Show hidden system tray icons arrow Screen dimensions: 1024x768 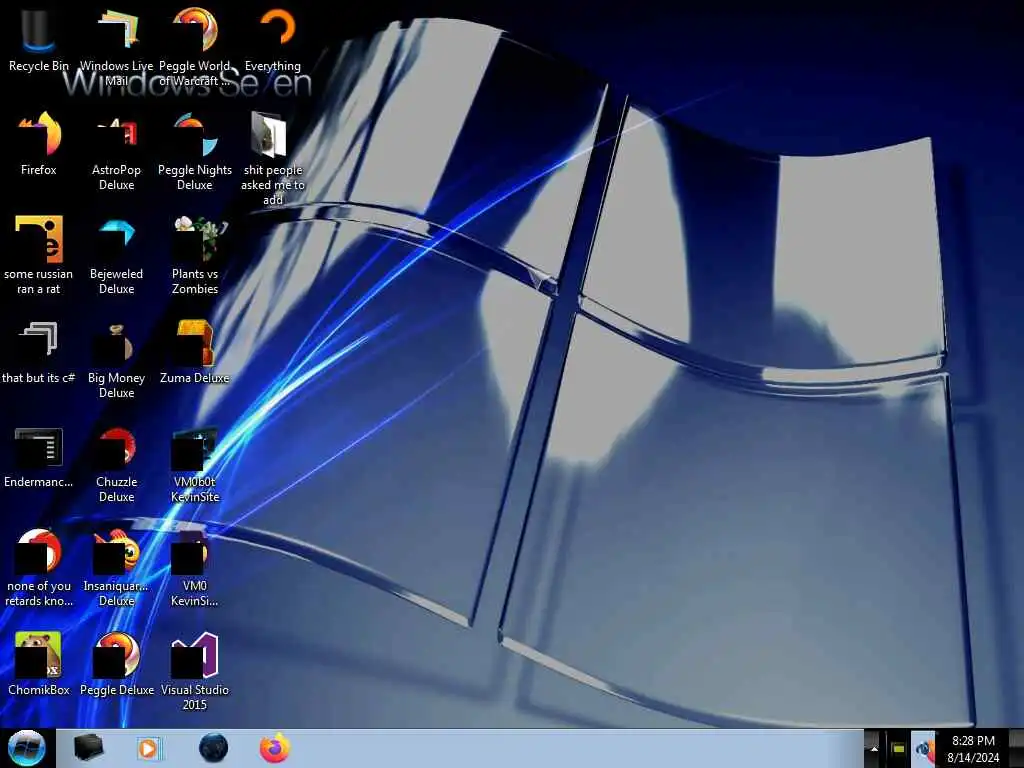click(872, 749)
